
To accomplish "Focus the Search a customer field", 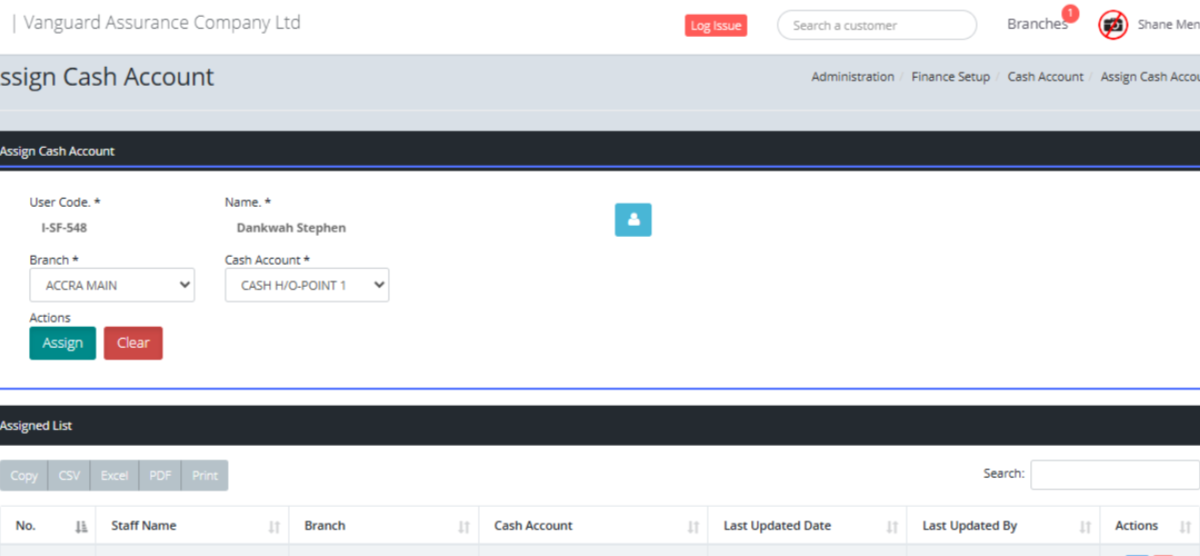I will click(876, 26).
